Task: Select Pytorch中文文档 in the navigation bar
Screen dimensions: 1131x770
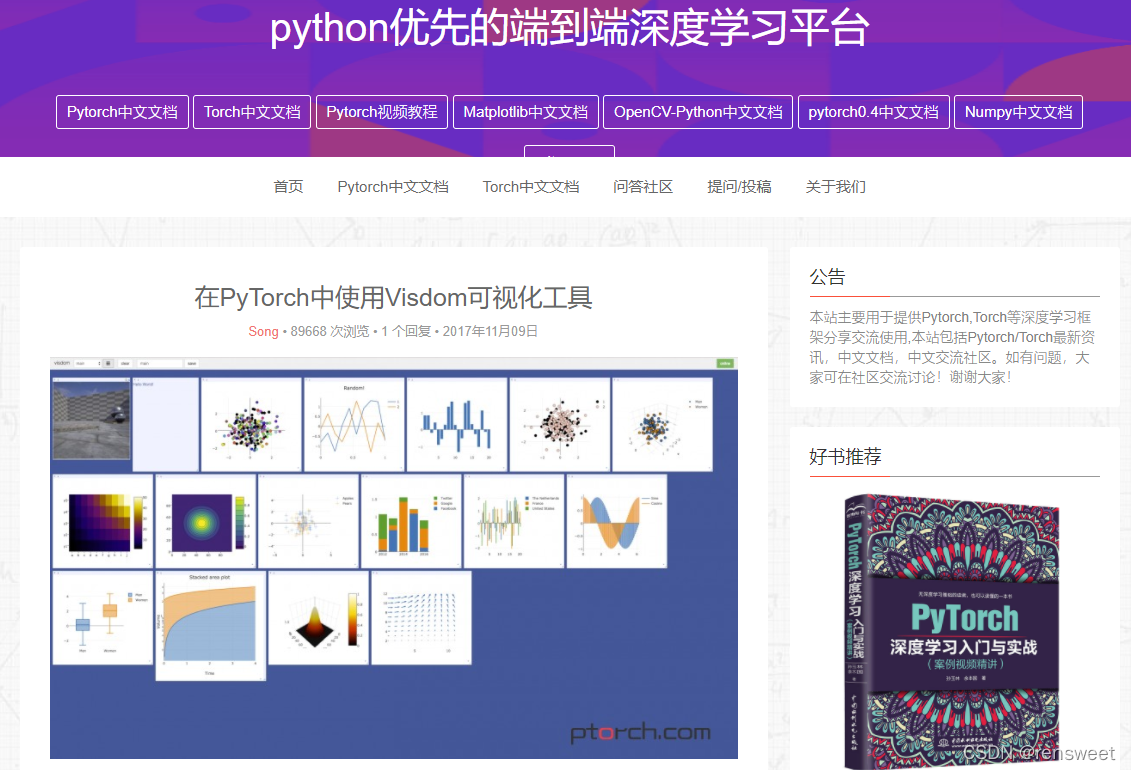Action: [392, 187]
